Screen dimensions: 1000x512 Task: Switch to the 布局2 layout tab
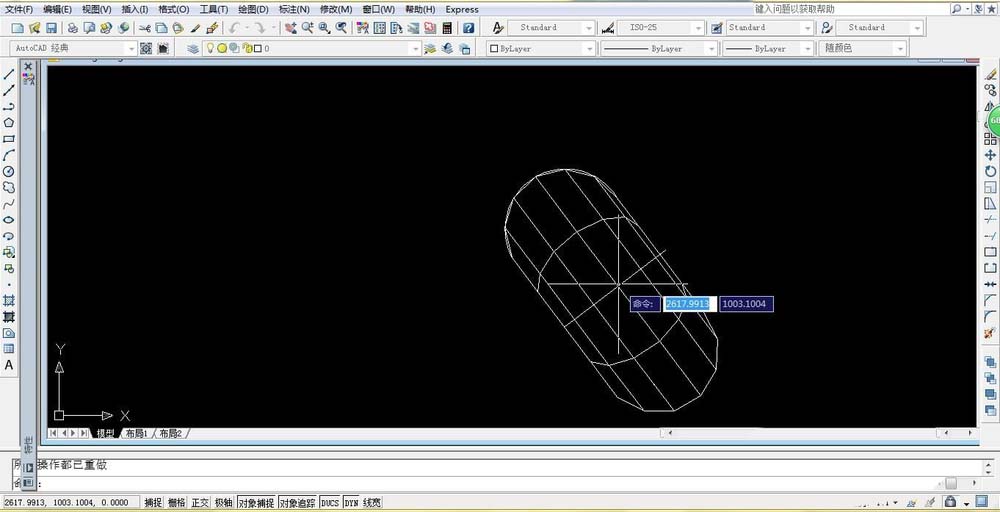click(x=171, y=434)
